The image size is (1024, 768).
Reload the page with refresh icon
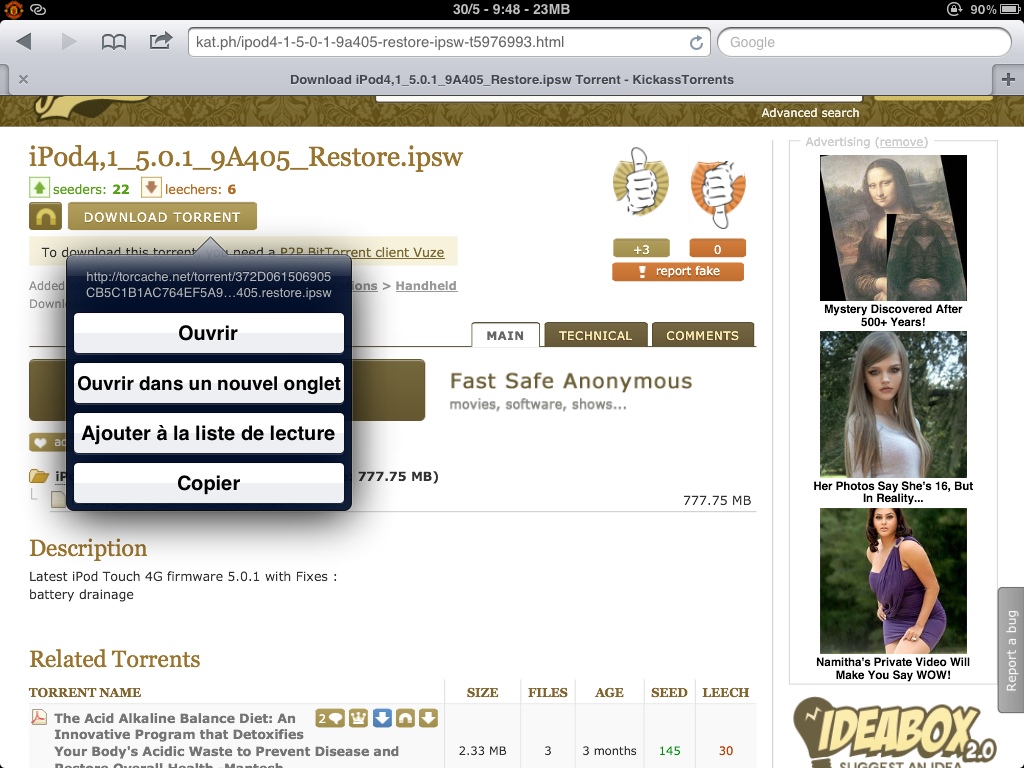click(x=696, y=42)
